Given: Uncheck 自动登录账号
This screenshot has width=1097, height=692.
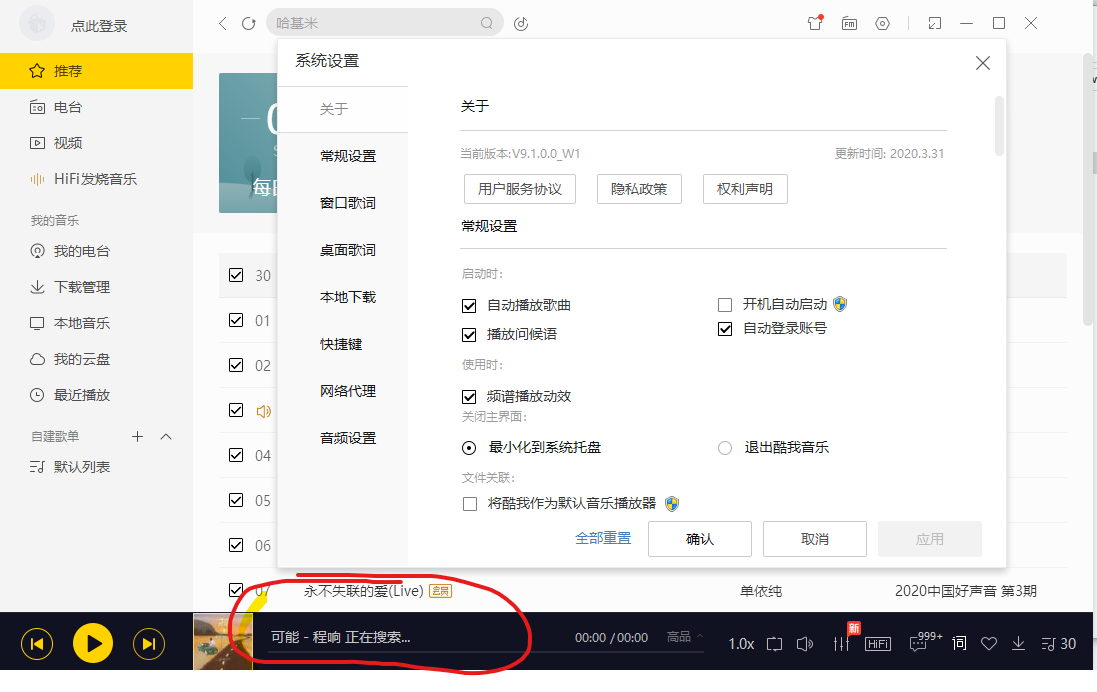Looking at the screenshot, I should point(725,329).
